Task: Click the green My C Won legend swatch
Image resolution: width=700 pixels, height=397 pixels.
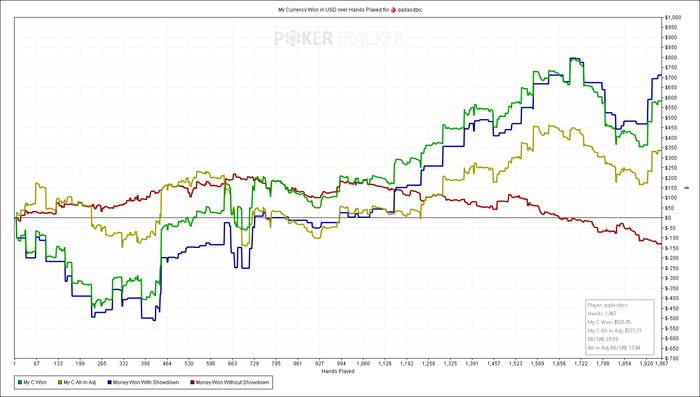Action: point(19,382)
